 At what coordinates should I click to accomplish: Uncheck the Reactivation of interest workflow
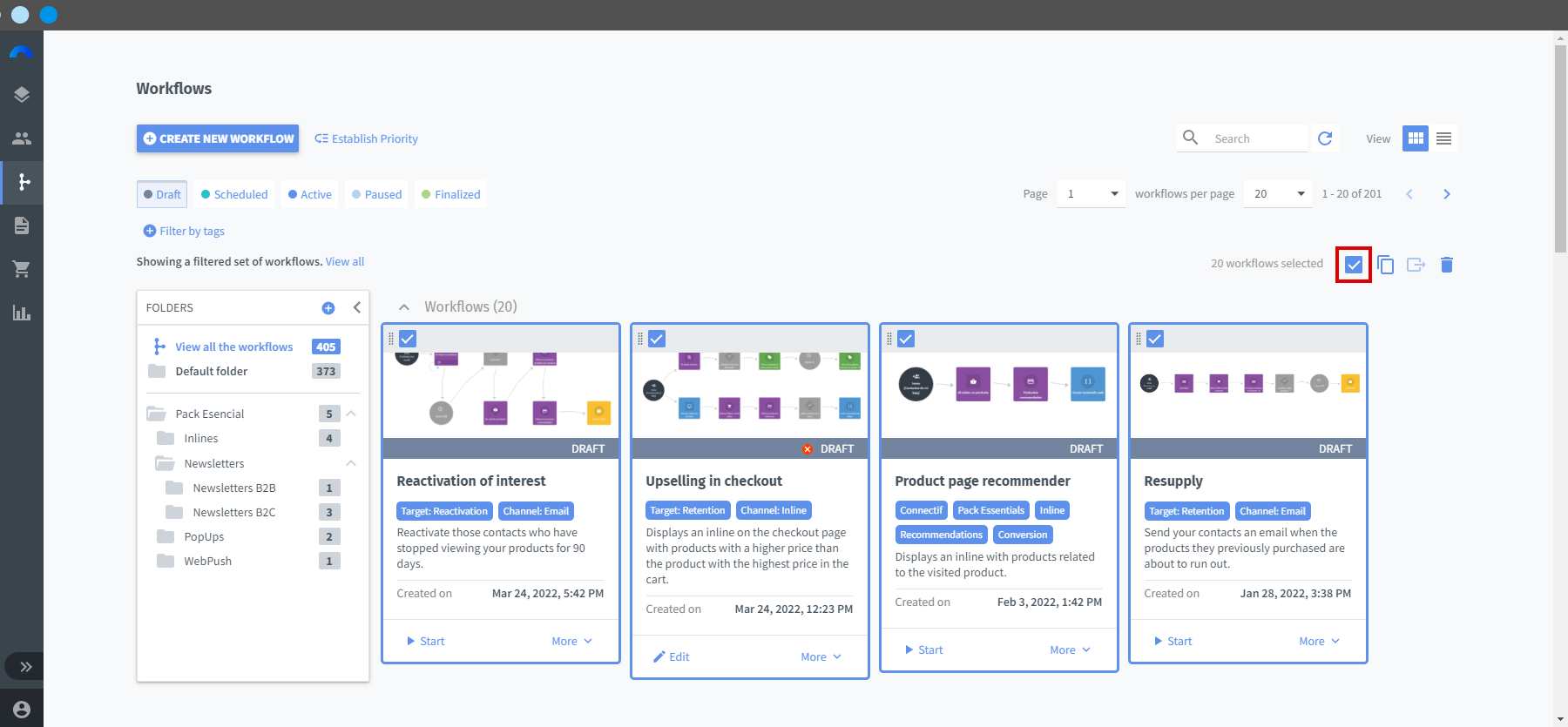(x=408, y=339)
